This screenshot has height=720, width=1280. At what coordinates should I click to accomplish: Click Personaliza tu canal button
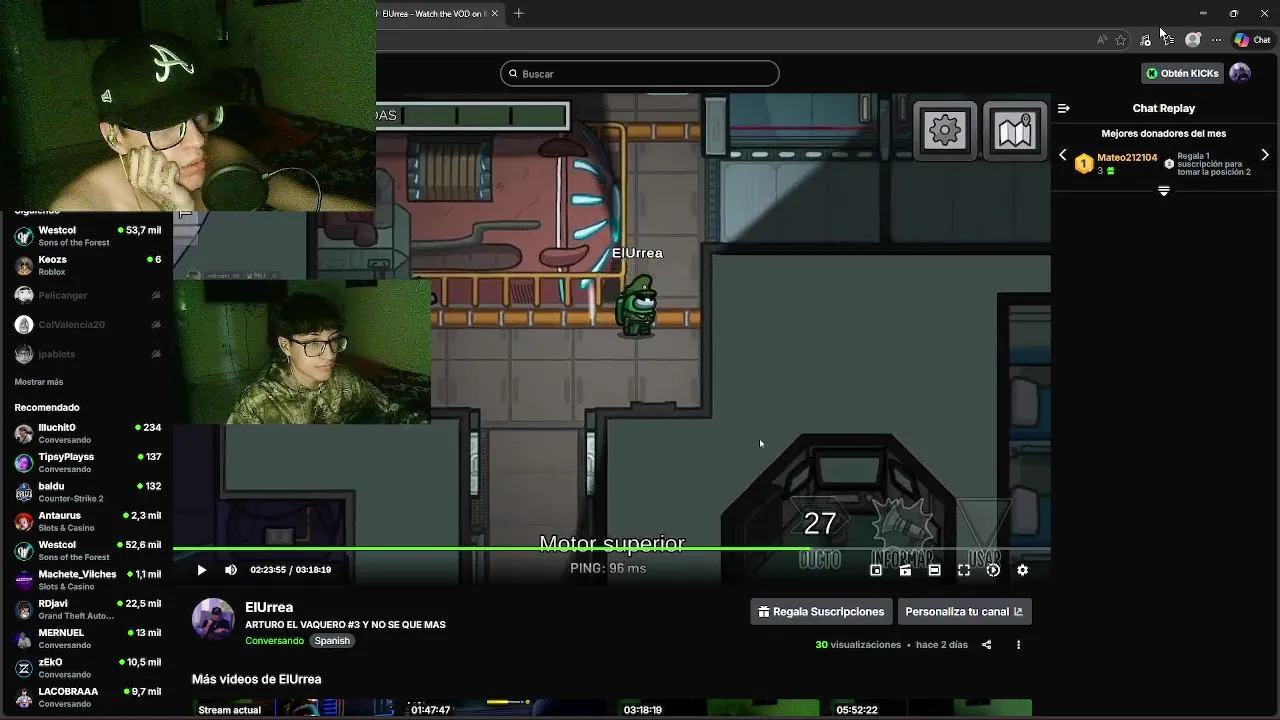tap(964, 612)
